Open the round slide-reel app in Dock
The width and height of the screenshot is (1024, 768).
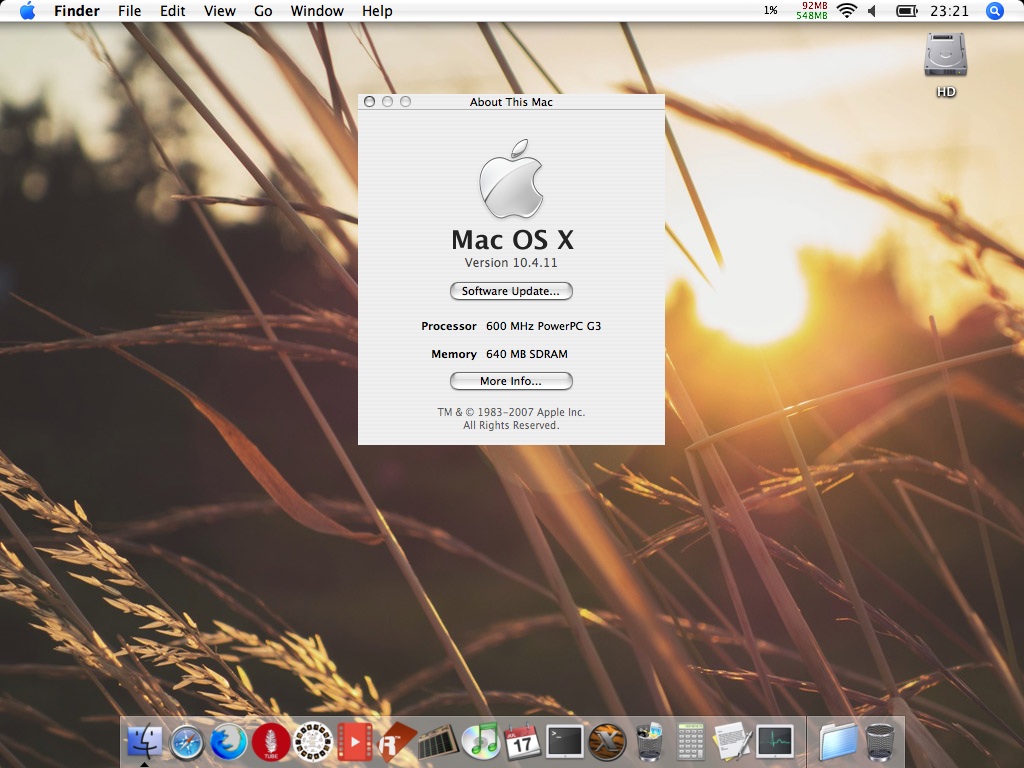pos(313,743)
